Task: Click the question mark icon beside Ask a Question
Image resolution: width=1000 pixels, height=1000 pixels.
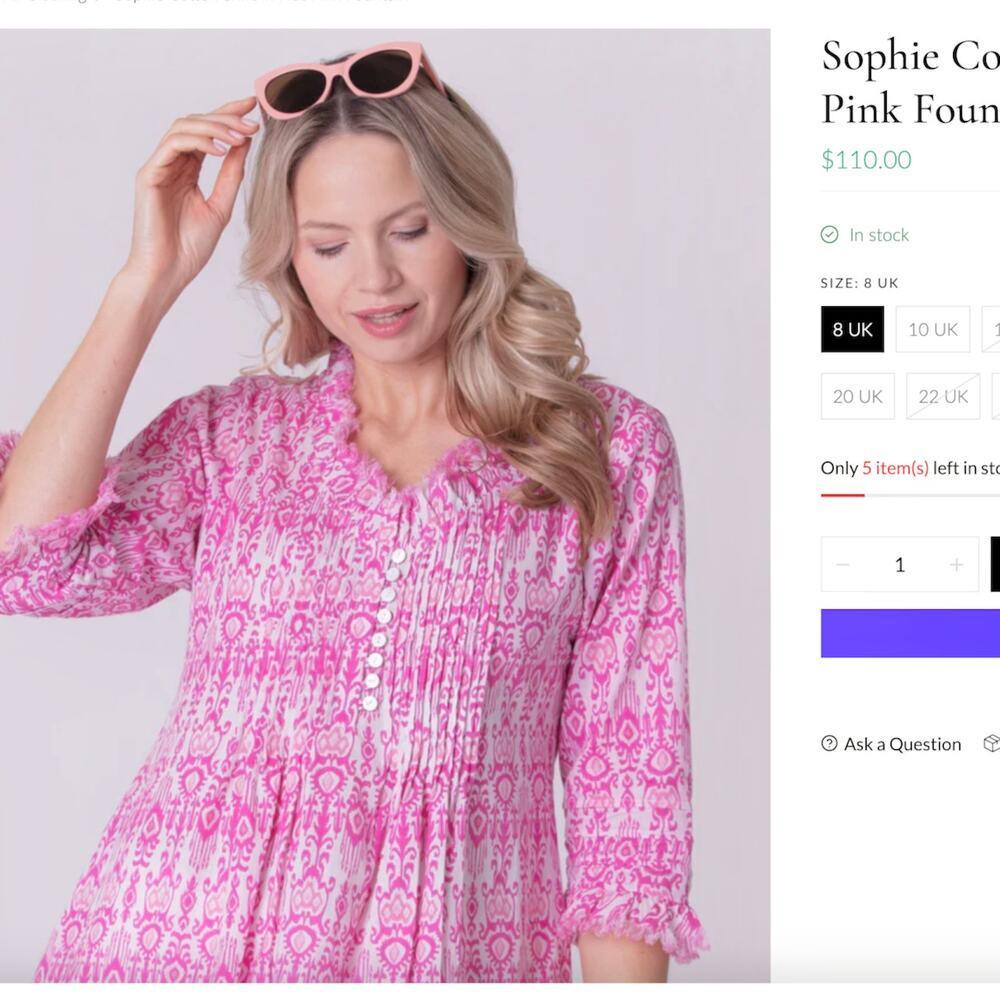Action: point(828,744)
